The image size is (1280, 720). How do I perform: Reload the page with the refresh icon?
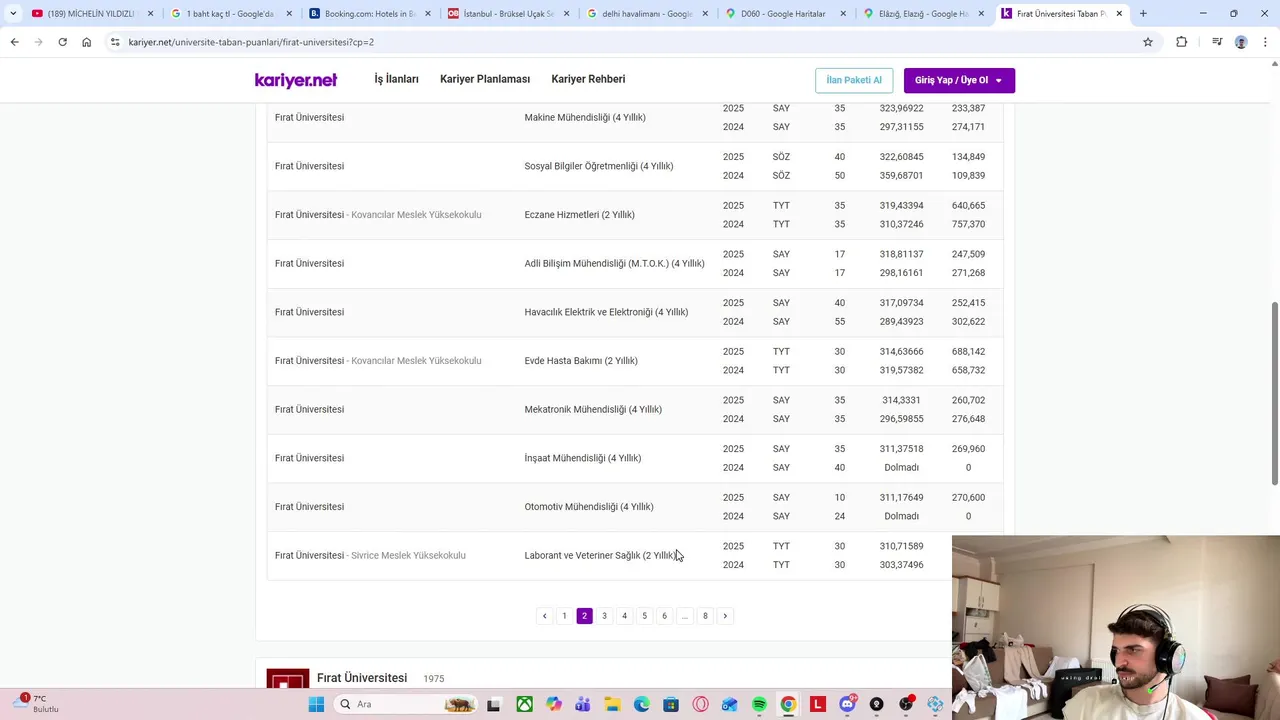pos(62,42)
